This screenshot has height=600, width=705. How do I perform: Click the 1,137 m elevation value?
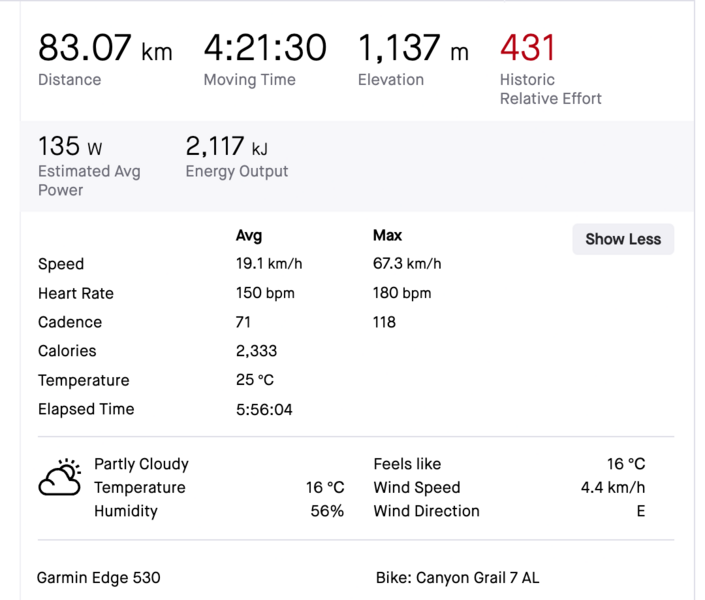click(412, 47)
